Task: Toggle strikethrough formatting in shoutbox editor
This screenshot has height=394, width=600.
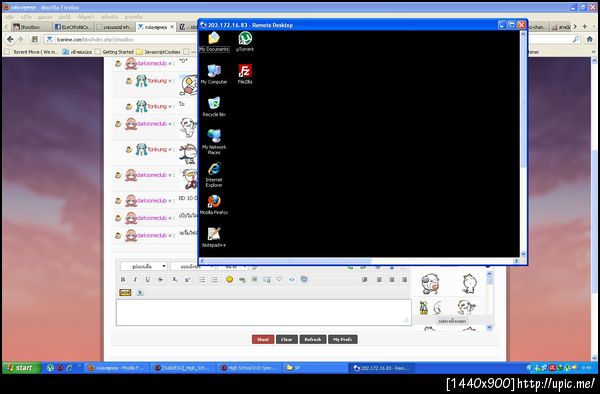Action: pyautogui.click(x=160, y=280)
